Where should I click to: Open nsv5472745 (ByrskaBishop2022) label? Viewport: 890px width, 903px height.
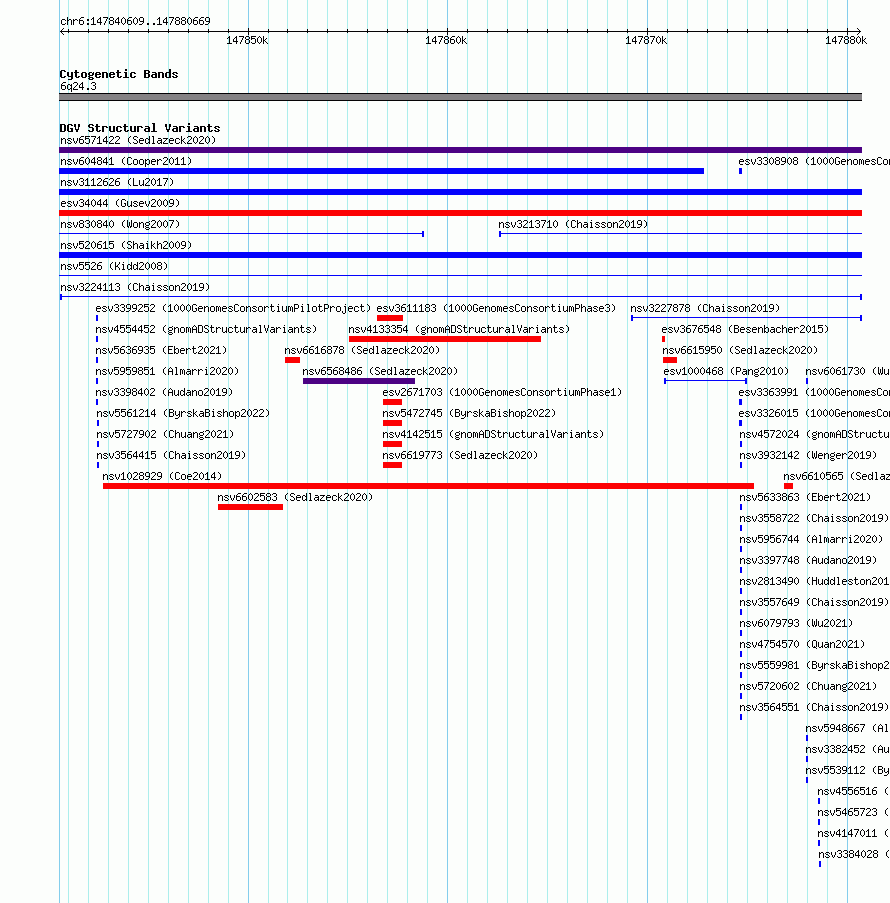tap(469, 413)
